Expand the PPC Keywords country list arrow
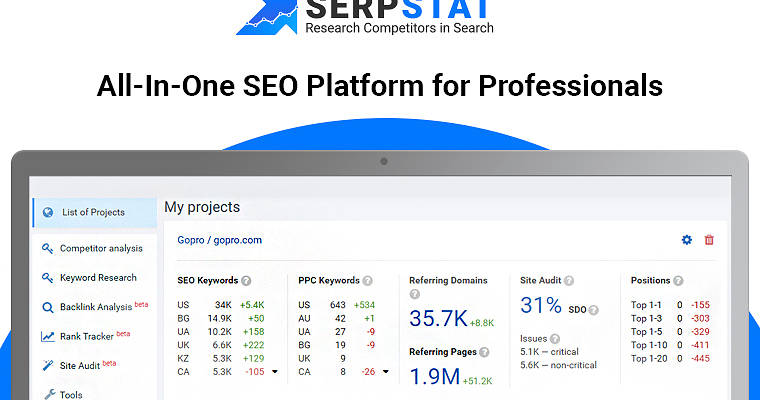This screenshot has height=400, width=760. (386, 372)
